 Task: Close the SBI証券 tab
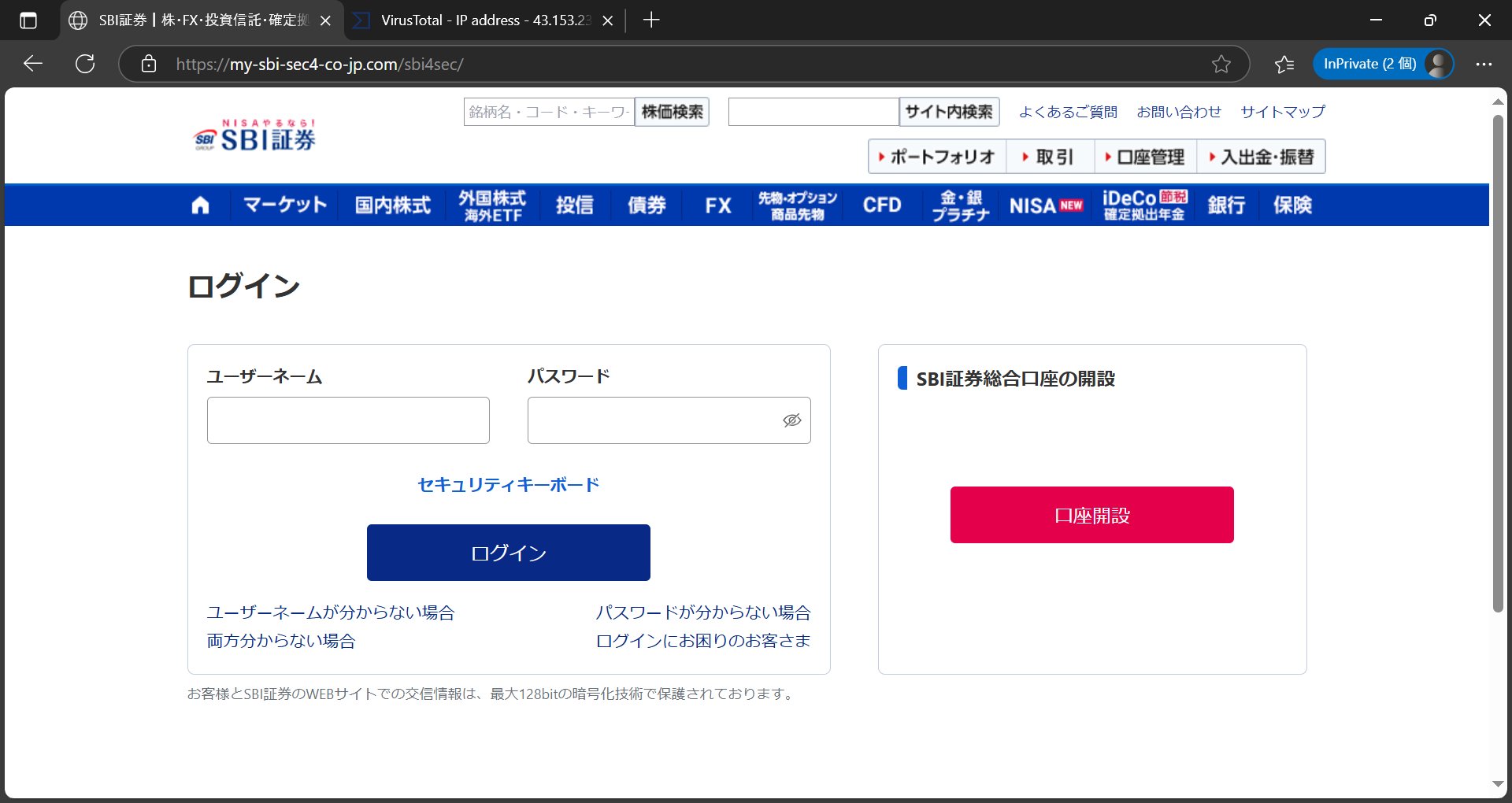point(325,20)
